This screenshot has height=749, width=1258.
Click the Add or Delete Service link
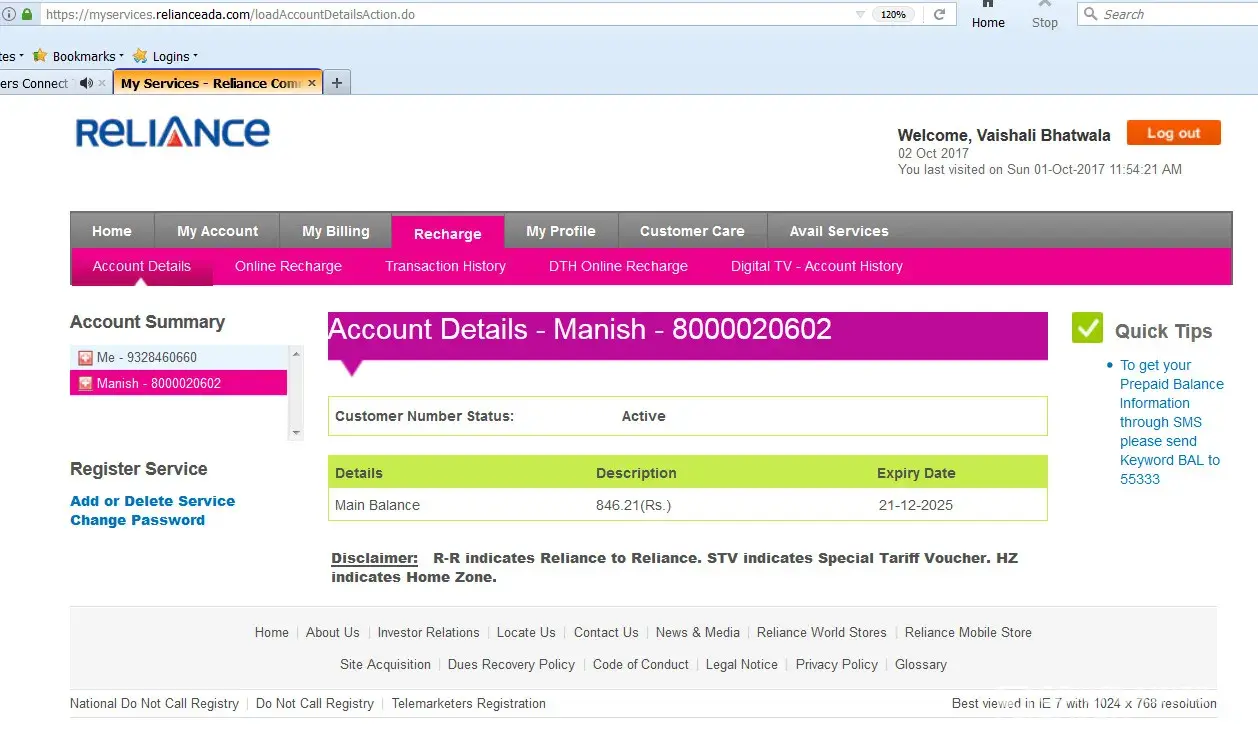pos(152,501)
